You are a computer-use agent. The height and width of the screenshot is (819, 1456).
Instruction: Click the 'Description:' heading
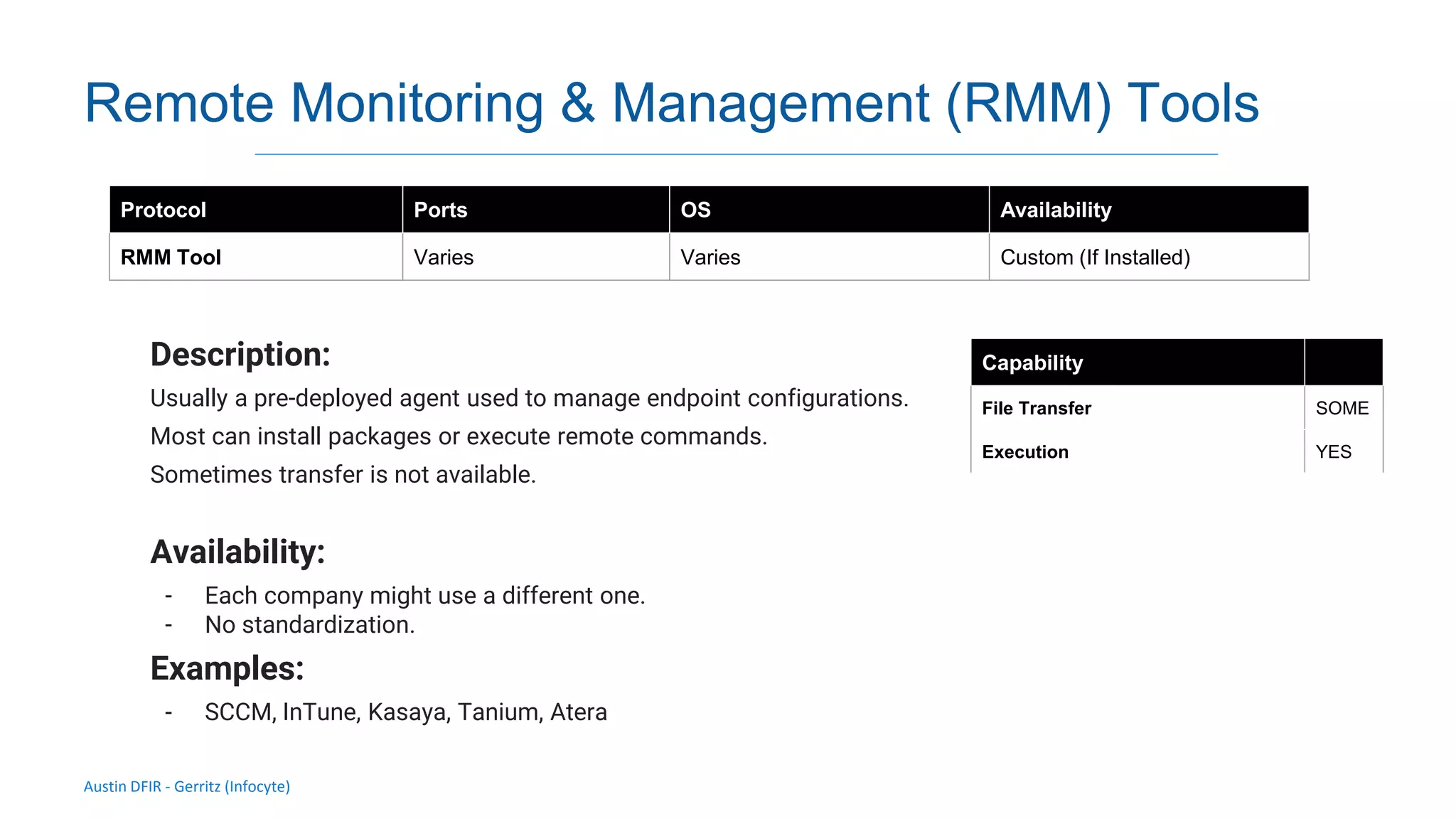pos(240,355)
